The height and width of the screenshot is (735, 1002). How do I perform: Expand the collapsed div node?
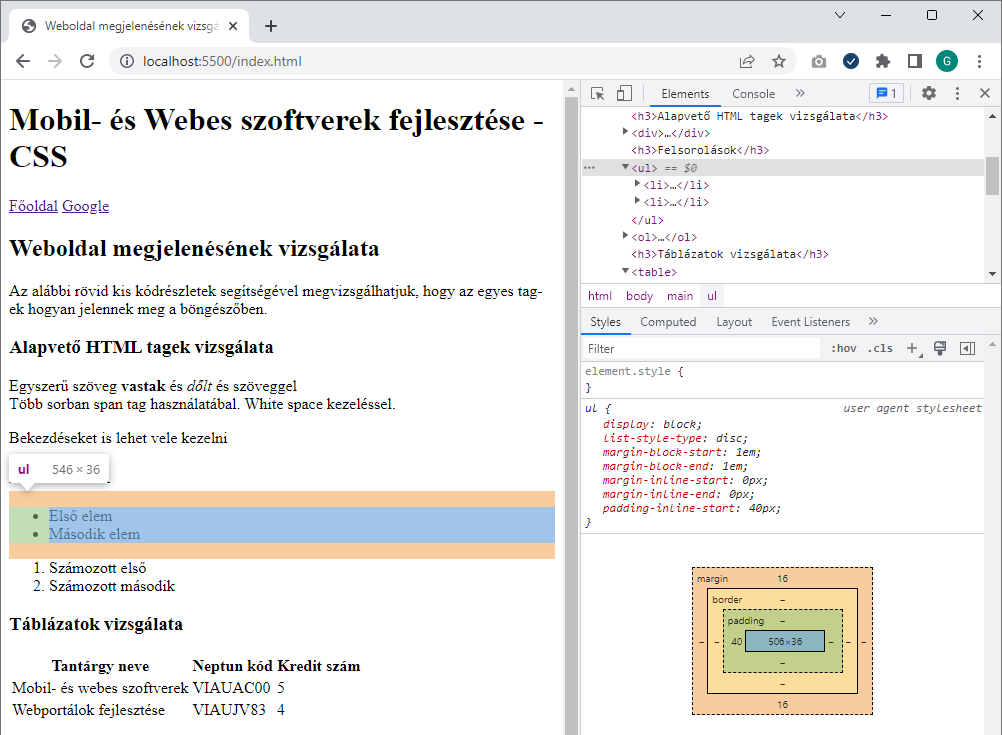click(x=625, y=132)
